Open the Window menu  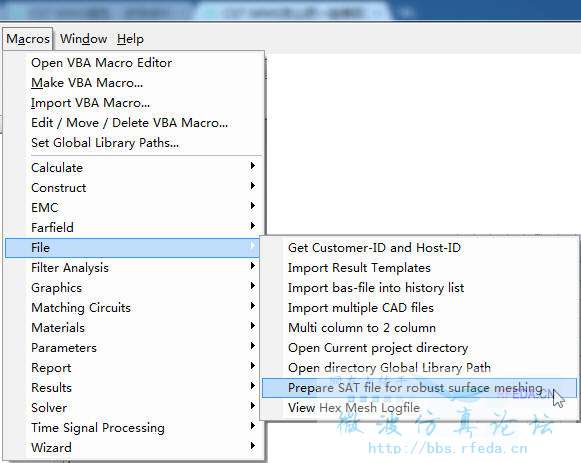tap(83, 39)
